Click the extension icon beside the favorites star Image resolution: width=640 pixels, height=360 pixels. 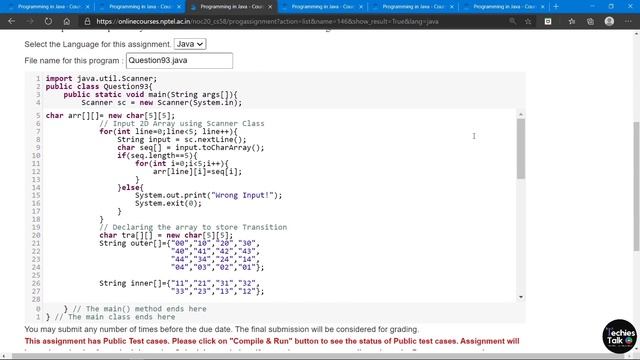[x=548, y=21]
